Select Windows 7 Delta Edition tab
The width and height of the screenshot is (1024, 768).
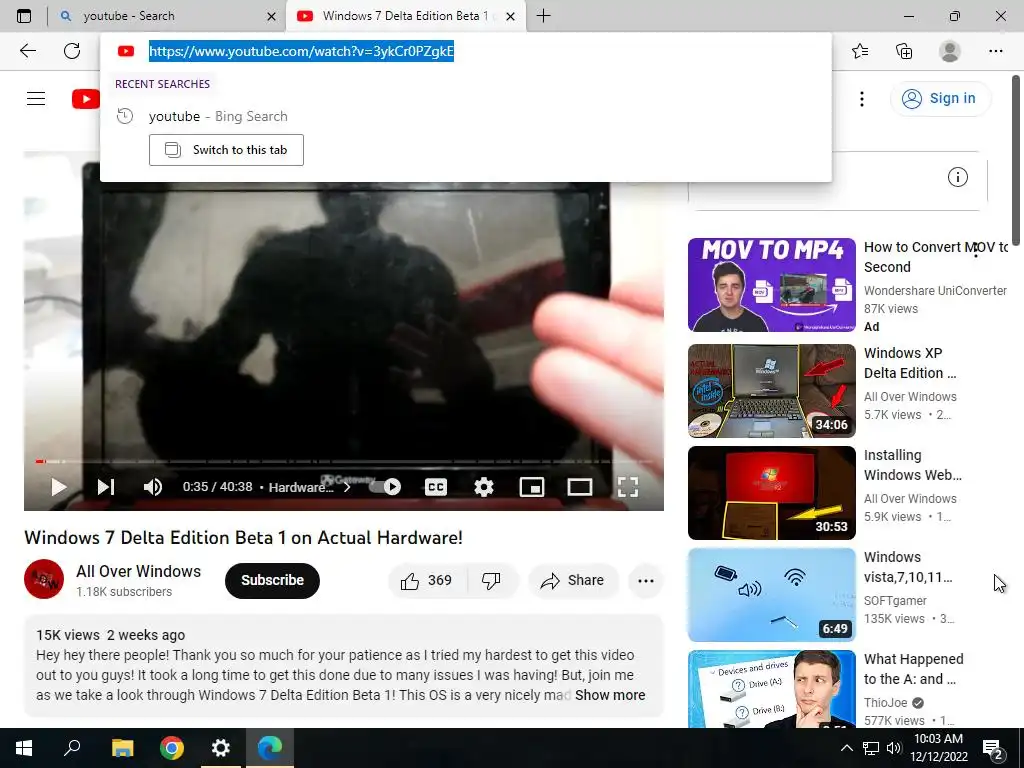405,16
